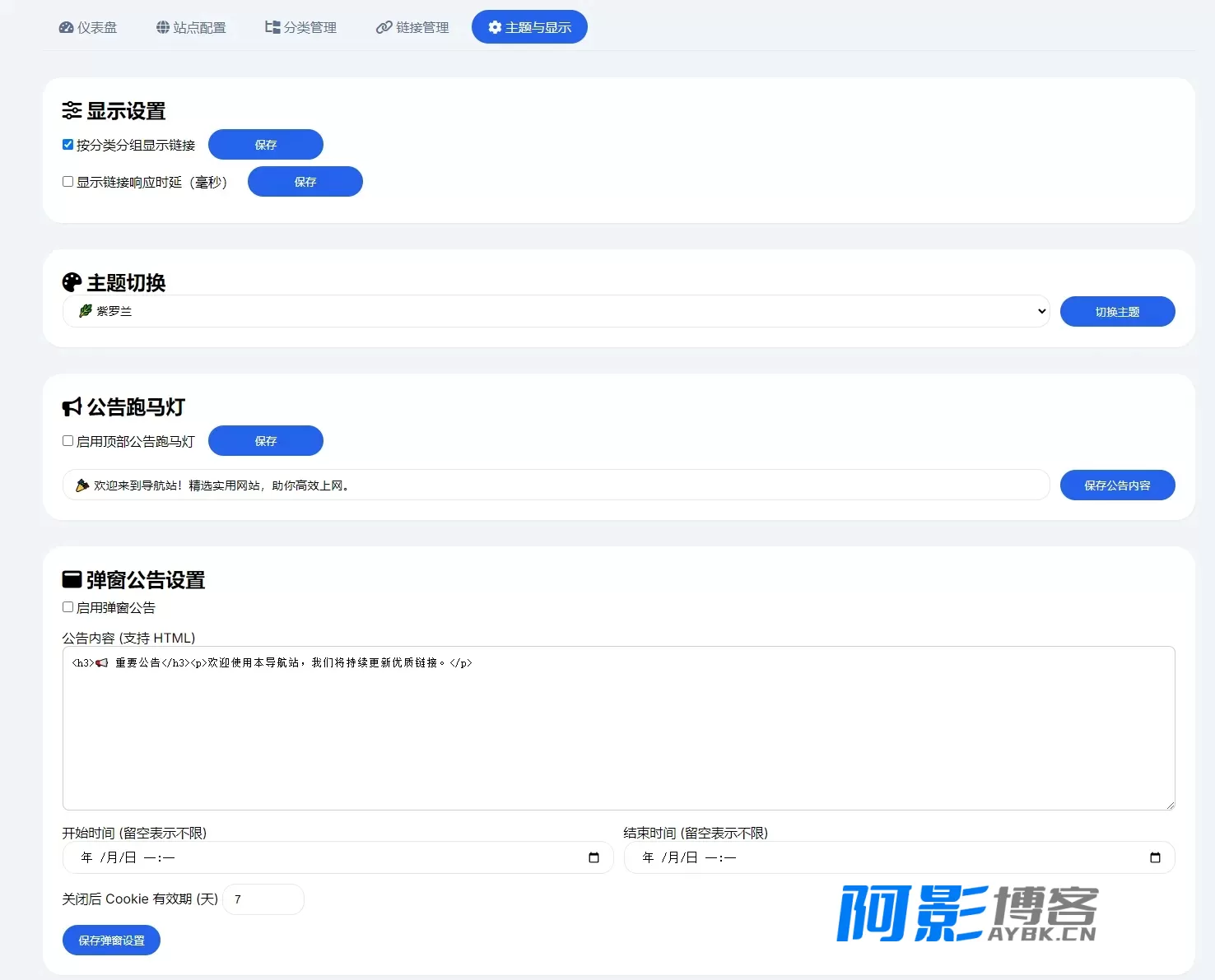
Task: Click the 切换主题 button
Action: tap(1117, 312)
